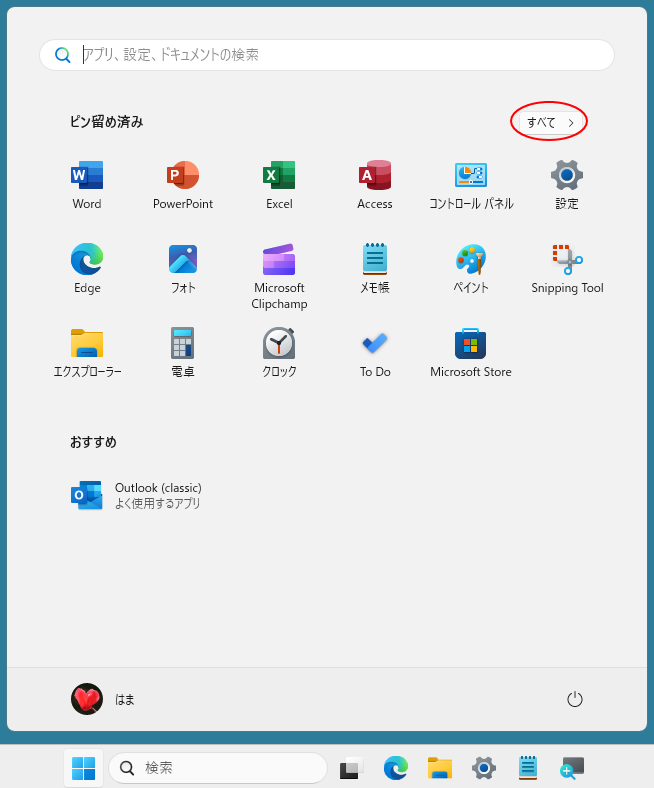Start the ペイント app
This screenshot has height=788, width=654.
tap(471, 268)
